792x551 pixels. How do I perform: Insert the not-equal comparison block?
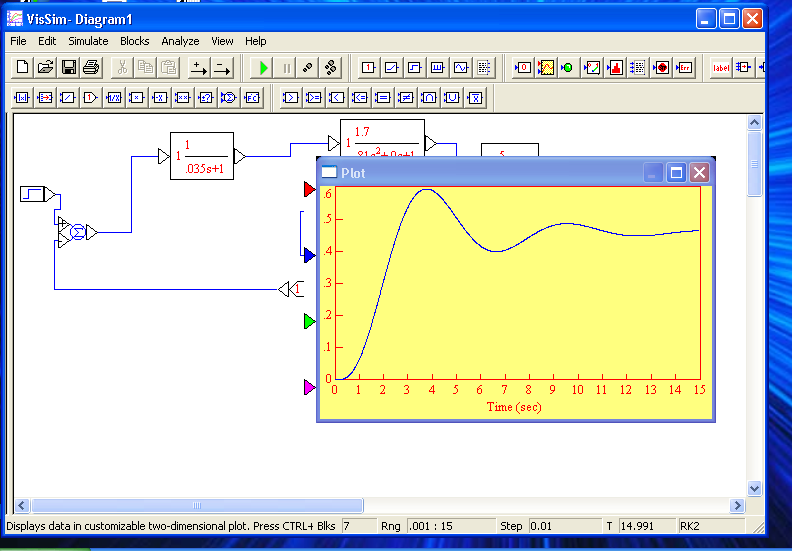click(x=406, y=98)
